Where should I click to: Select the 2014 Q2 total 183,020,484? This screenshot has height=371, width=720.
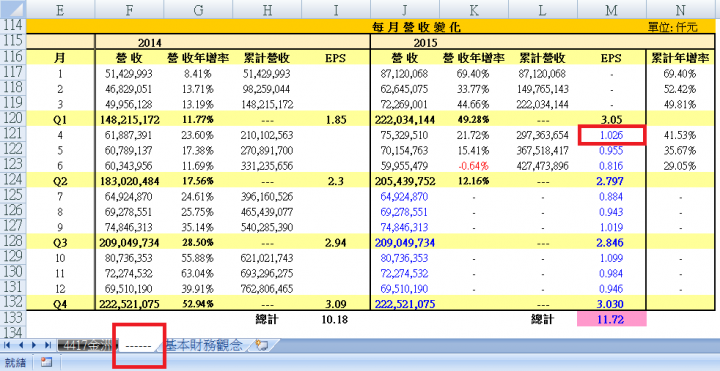pos(129,181)
